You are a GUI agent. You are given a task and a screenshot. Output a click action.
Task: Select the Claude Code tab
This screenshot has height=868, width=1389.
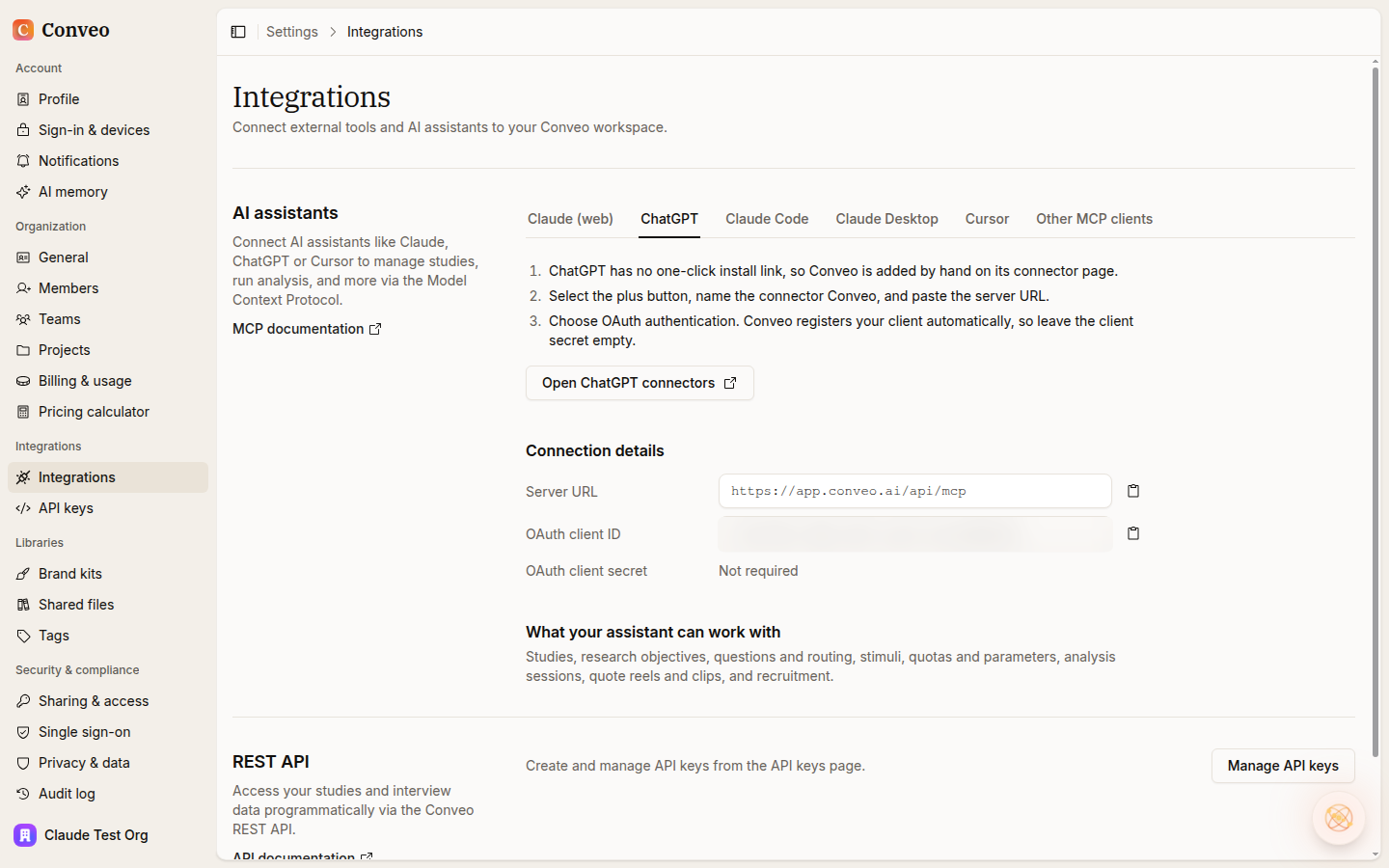point(767,219)
